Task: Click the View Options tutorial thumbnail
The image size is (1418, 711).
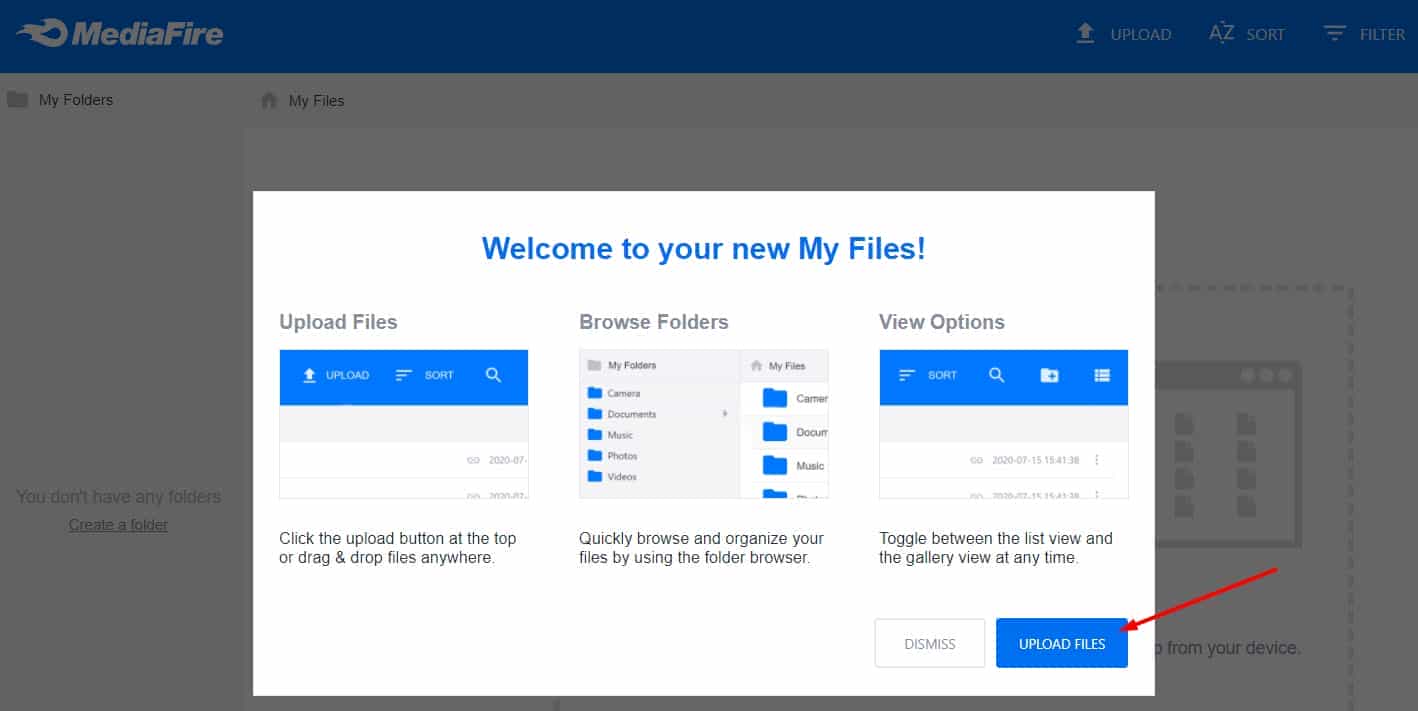Action: point(1004,424)
